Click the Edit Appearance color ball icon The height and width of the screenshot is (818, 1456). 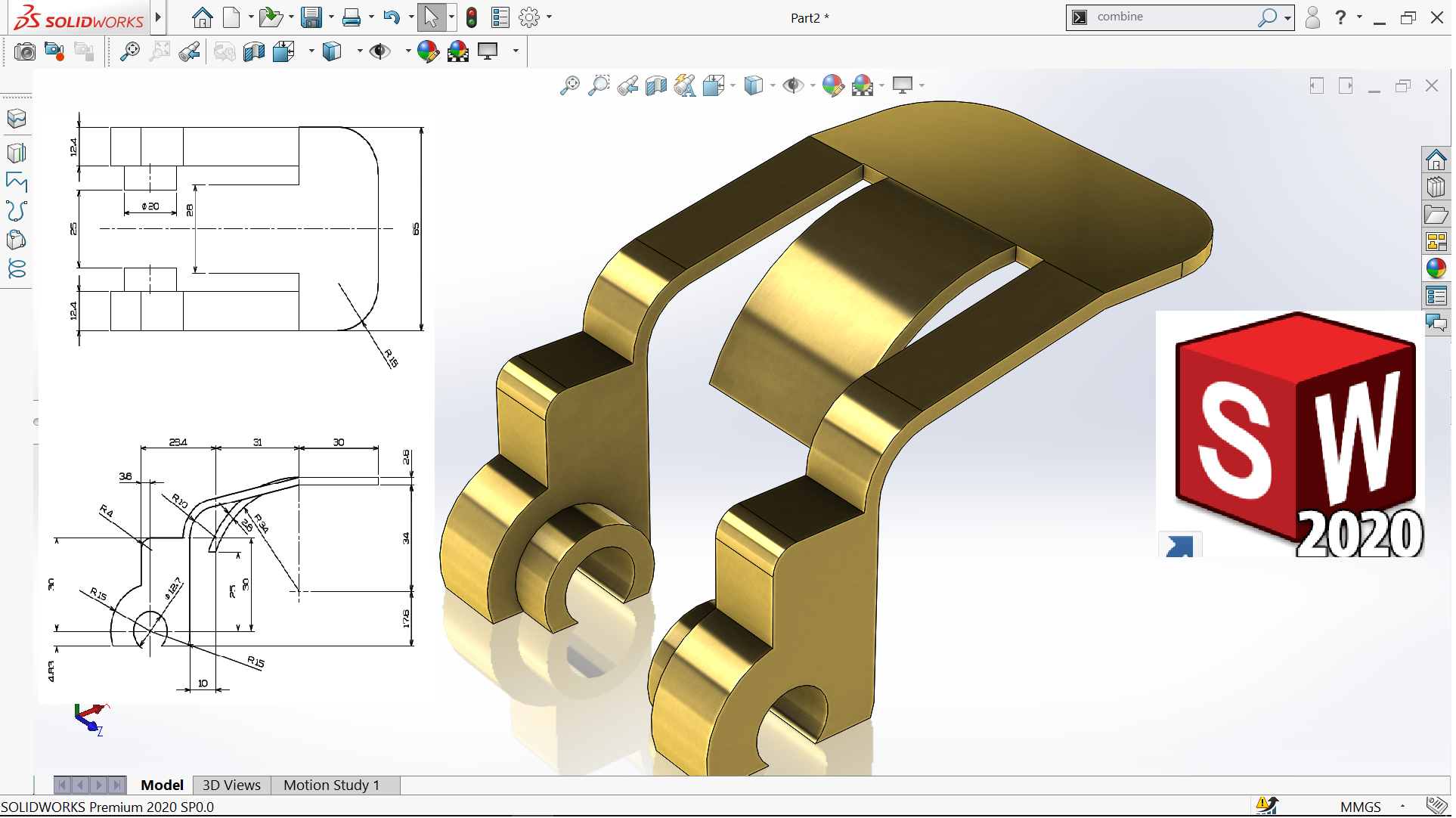tap(427, 51)
